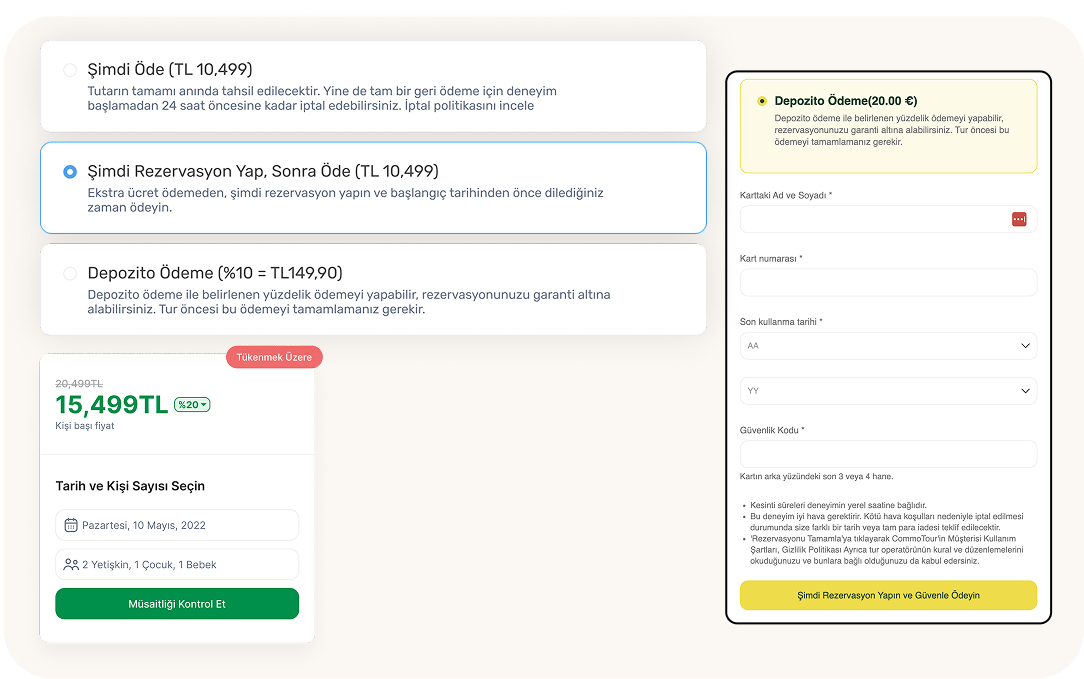Image resolution: width=1084 pixels, height=679 pixels.
Task: Select Şimdi Rezervasyon Yap, Sonra Öde radio
Action: point(70,172)
